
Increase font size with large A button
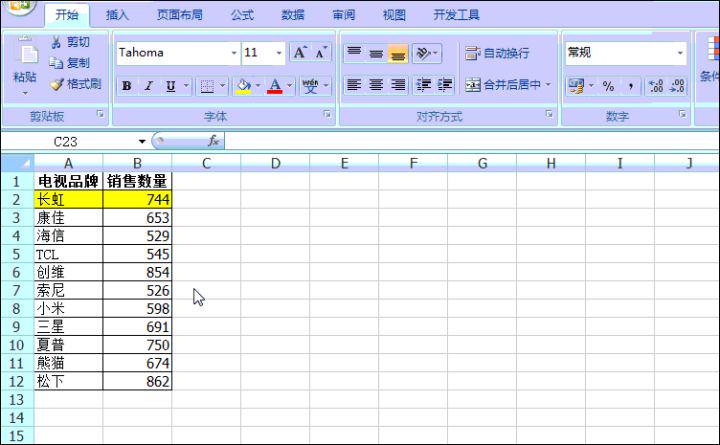(299, 52)
